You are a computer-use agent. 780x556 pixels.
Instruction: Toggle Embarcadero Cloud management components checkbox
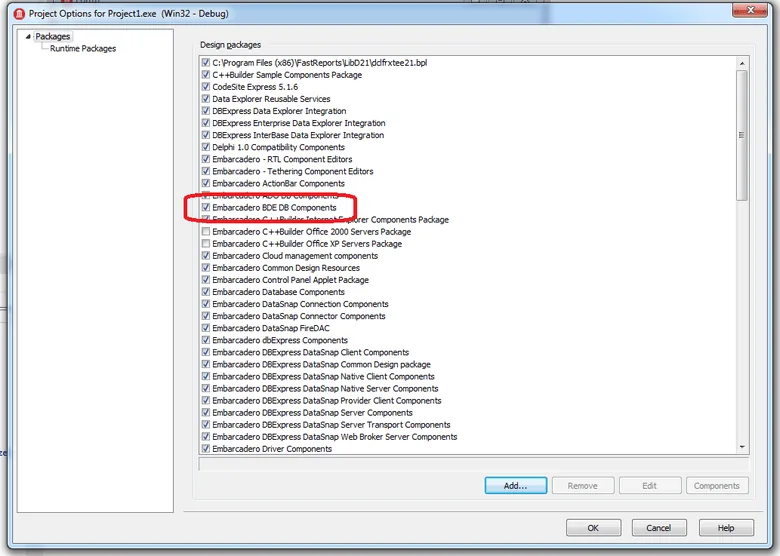[206, 256]
